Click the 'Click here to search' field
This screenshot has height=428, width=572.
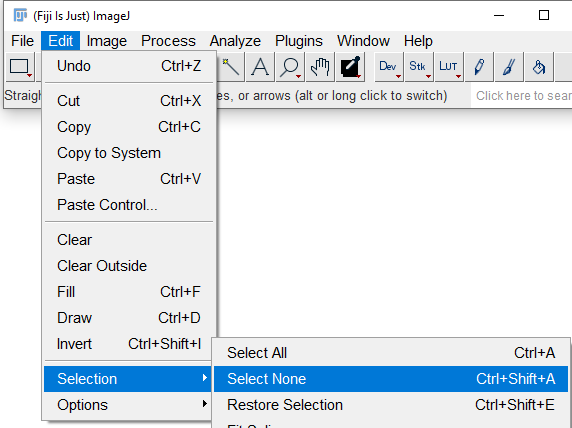522,96
